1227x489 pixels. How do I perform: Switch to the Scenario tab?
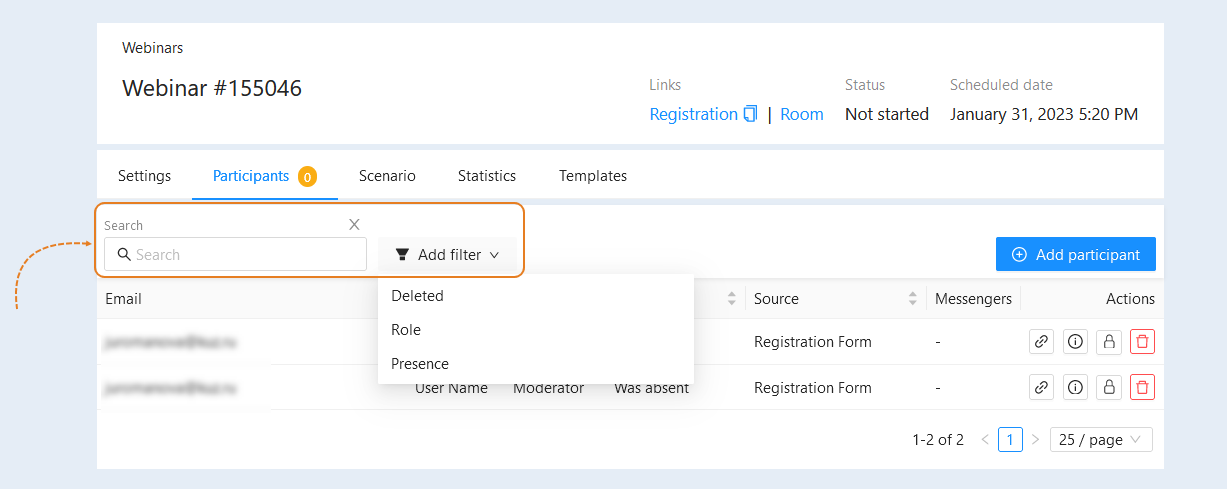387,176
